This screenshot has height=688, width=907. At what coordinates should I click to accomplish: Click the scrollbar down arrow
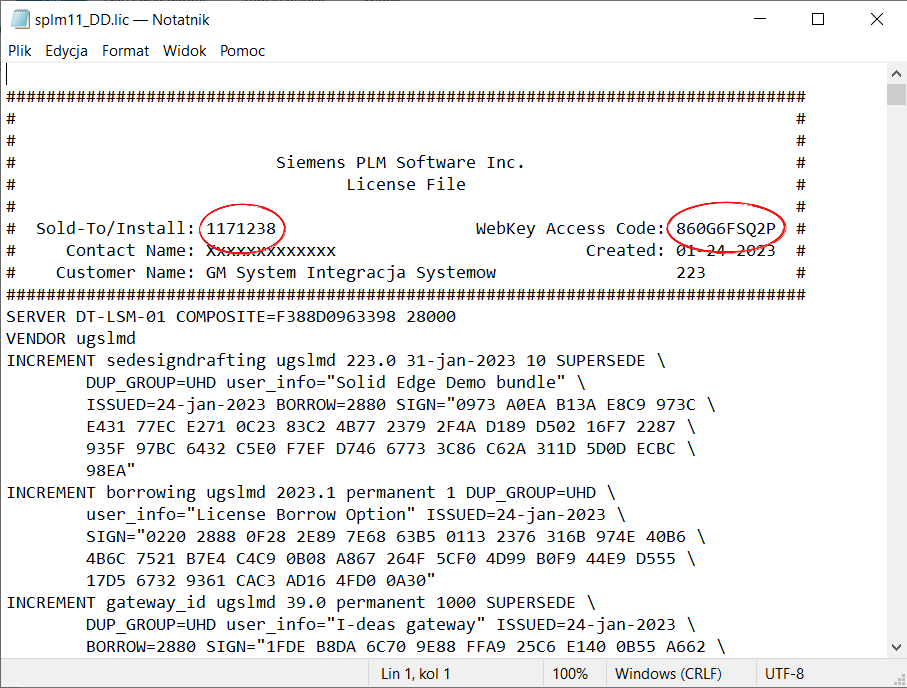tap(896, 647)
